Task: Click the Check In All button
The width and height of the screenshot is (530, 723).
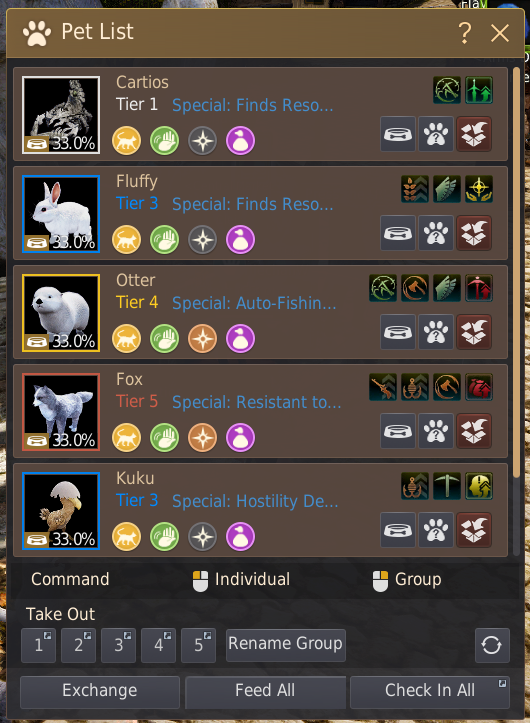Action: (430, 691)
